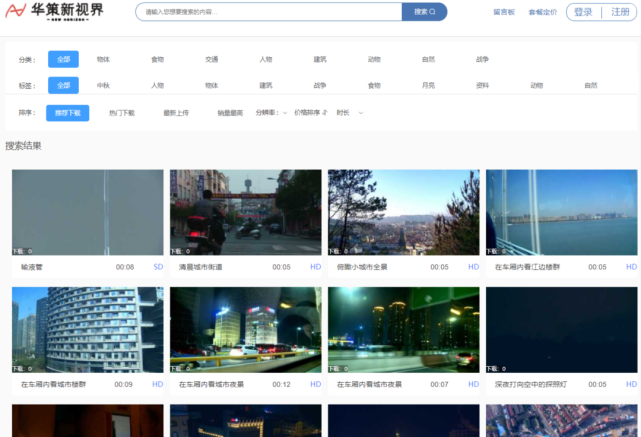Select 自然 in the 分类 row

click(428, 59)
